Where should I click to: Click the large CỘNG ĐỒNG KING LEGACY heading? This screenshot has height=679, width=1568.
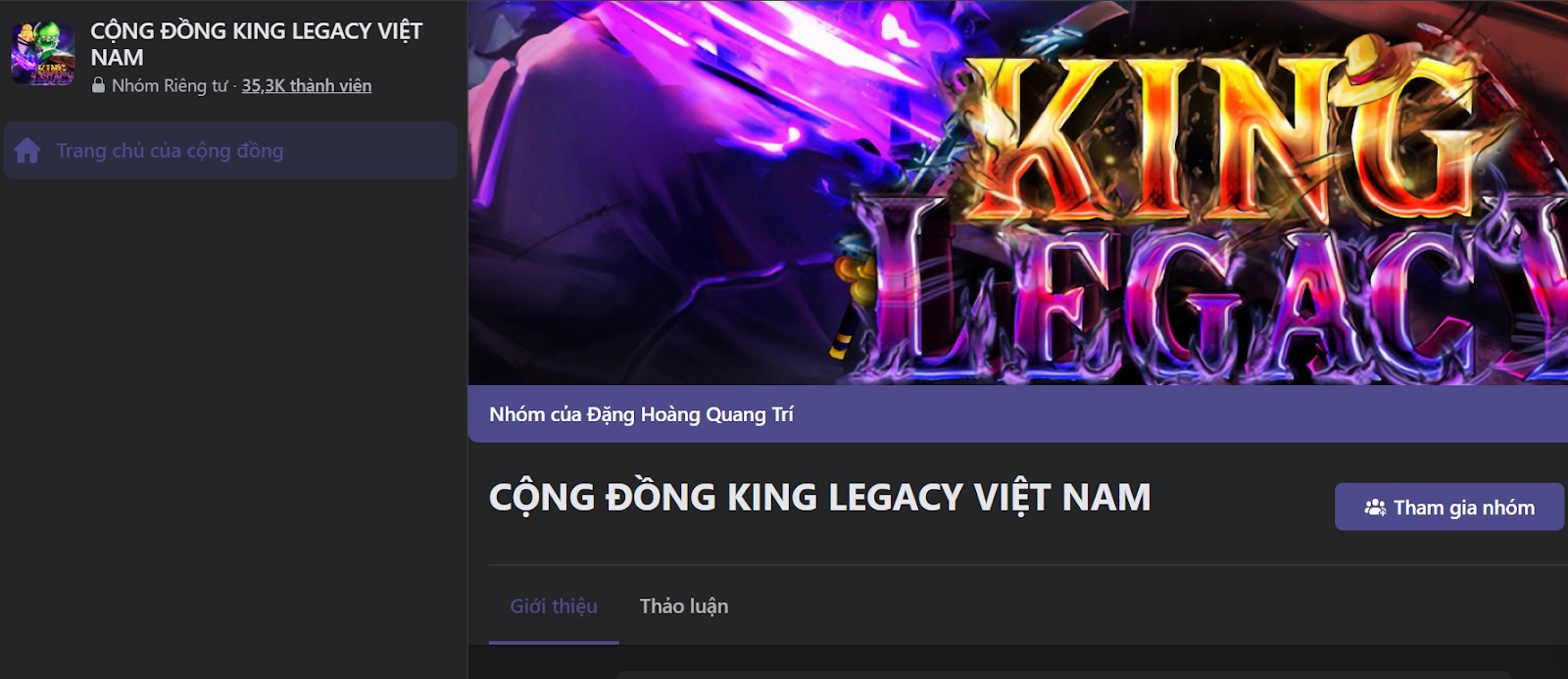pos(820,498)
